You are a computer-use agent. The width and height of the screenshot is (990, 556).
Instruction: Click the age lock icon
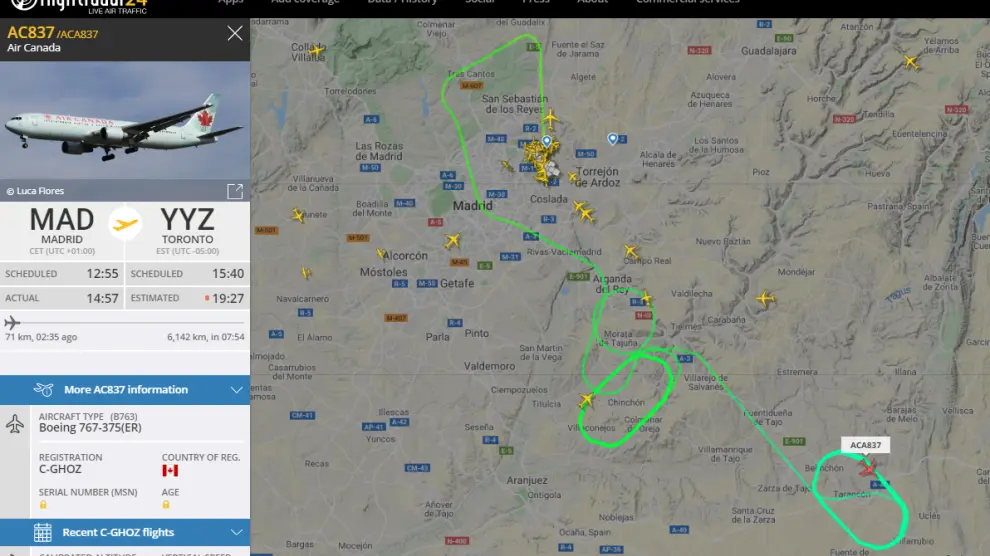(165, 505)
